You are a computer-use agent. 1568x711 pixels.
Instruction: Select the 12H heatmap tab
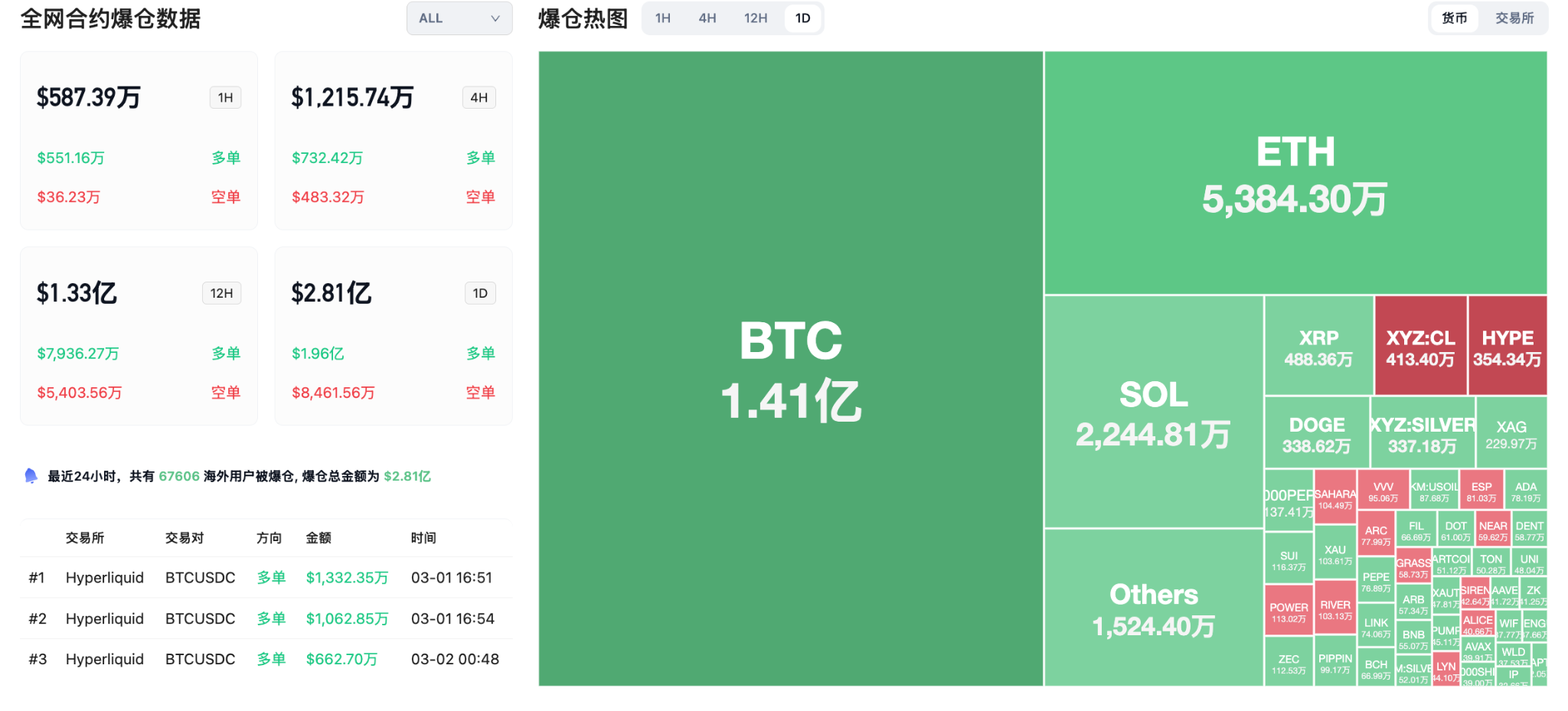click(755, 18)
